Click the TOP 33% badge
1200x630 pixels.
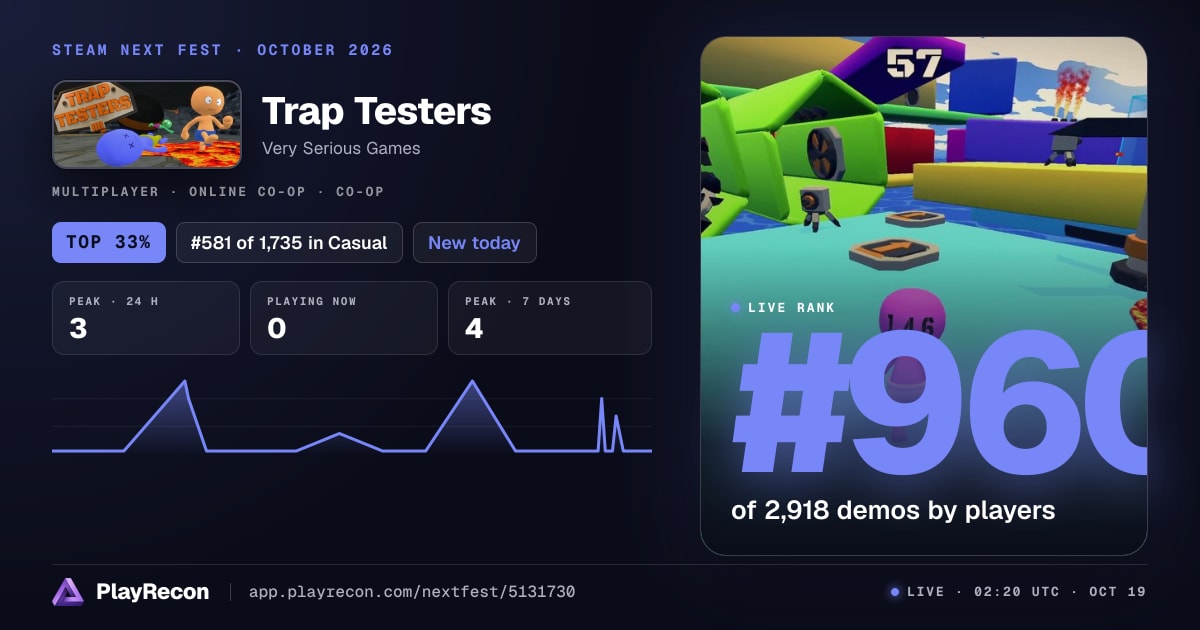pyautogui.click(x=109, y=242)
